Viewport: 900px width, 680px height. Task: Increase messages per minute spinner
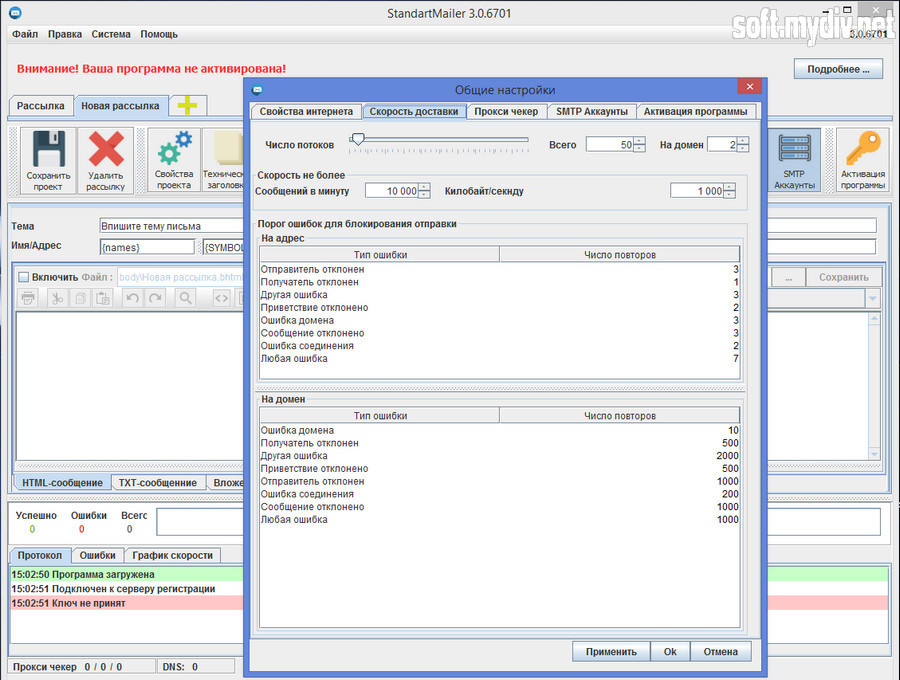424,187
